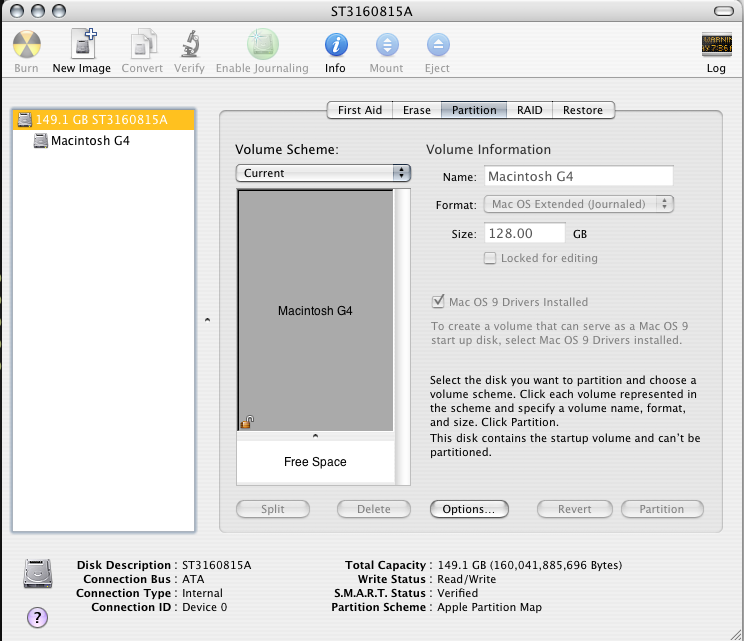Click the Connection ID Device 0 value
Screen dimensions: 744x641
click(205, 607)
